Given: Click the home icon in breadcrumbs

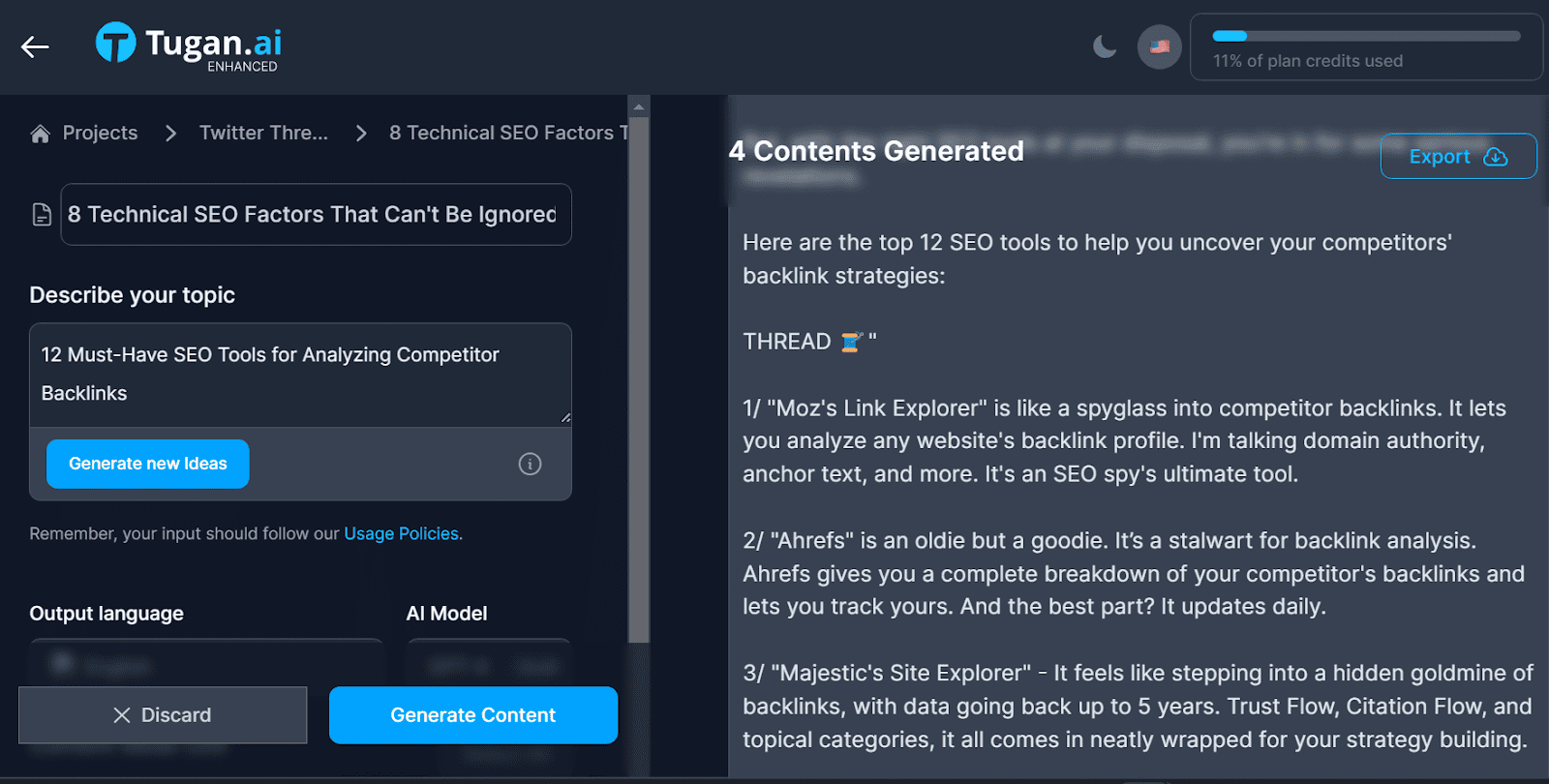Looking at the screenshot, I should pyautogui.click(x=40, y=134).
